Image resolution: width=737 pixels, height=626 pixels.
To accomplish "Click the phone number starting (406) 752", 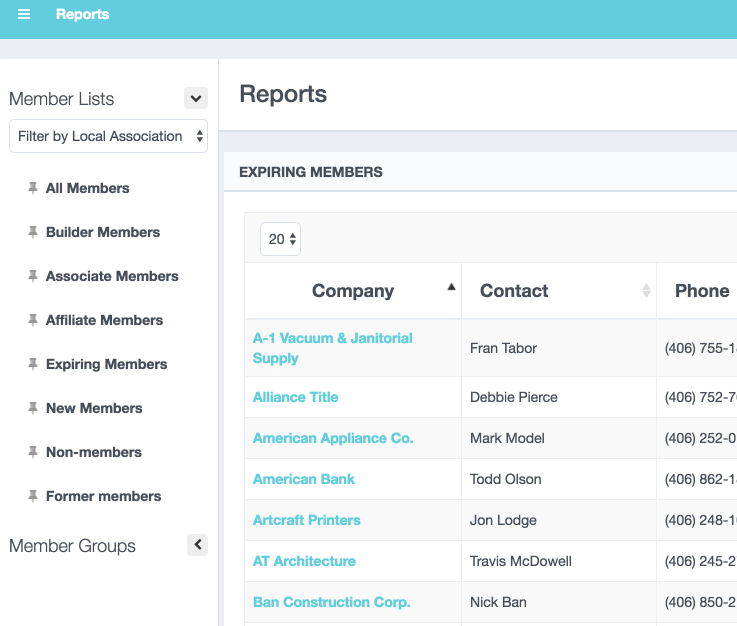I will click(700, 397).
